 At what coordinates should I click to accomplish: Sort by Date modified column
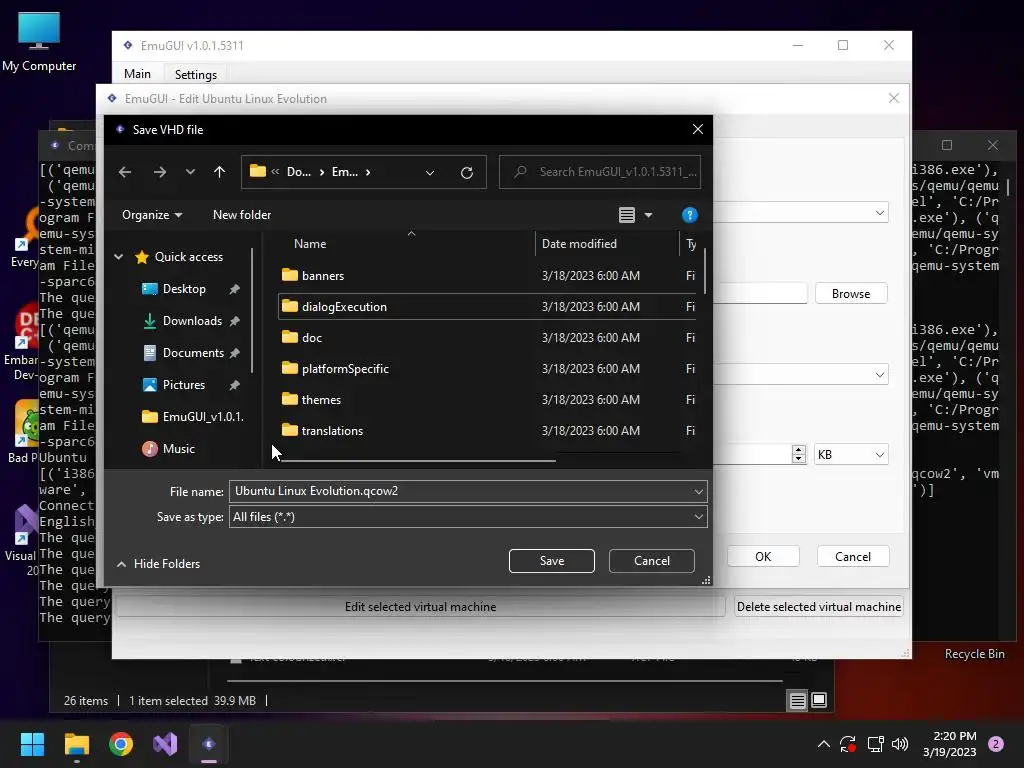579,244
